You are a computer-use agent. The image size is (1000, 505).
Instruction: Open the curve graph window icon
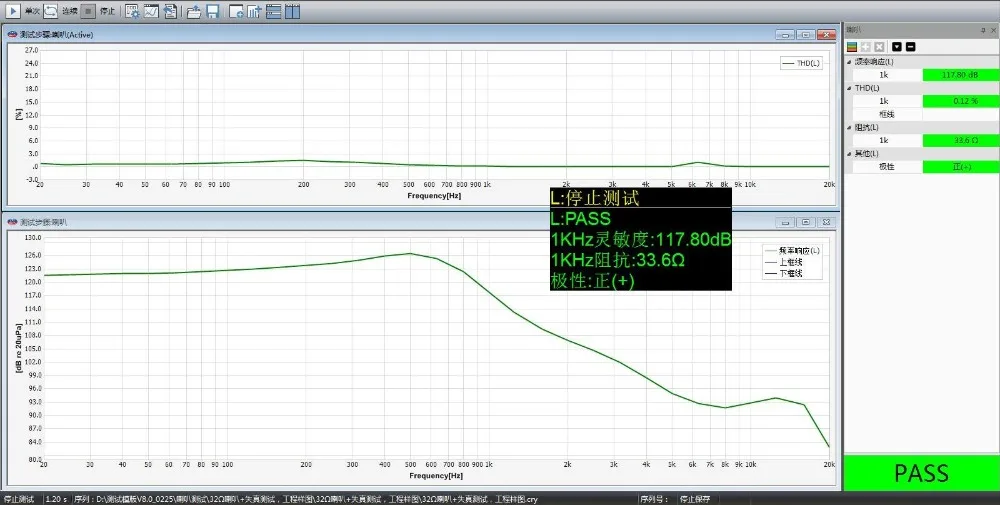coord(151,11)
